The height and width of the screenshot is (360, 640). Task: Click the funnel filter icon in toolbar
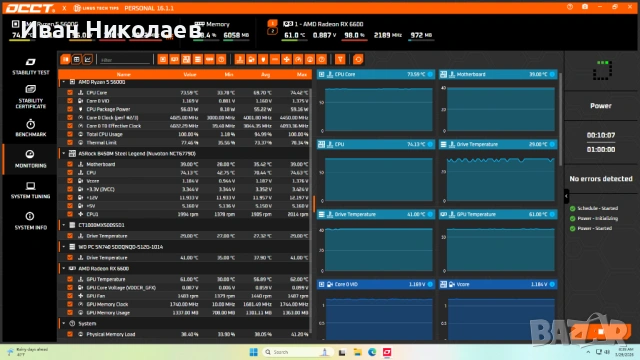(340, 60)
